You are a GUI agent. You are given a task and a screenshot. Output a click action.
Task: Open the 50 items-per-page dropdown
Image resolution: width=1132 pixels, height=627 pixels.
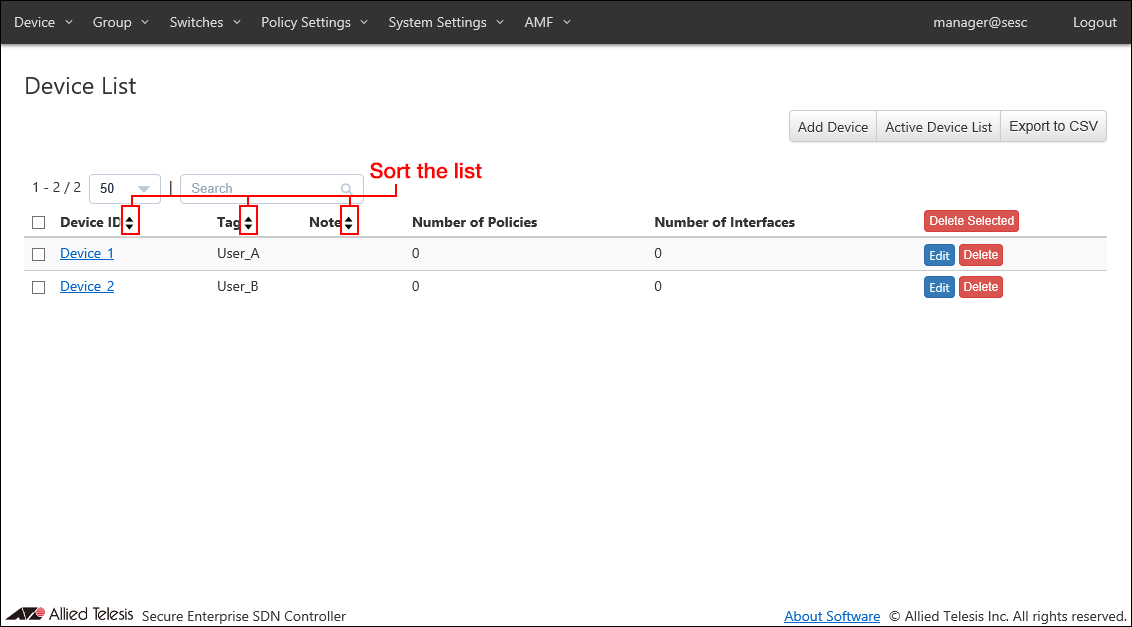(x=125, y=188)
